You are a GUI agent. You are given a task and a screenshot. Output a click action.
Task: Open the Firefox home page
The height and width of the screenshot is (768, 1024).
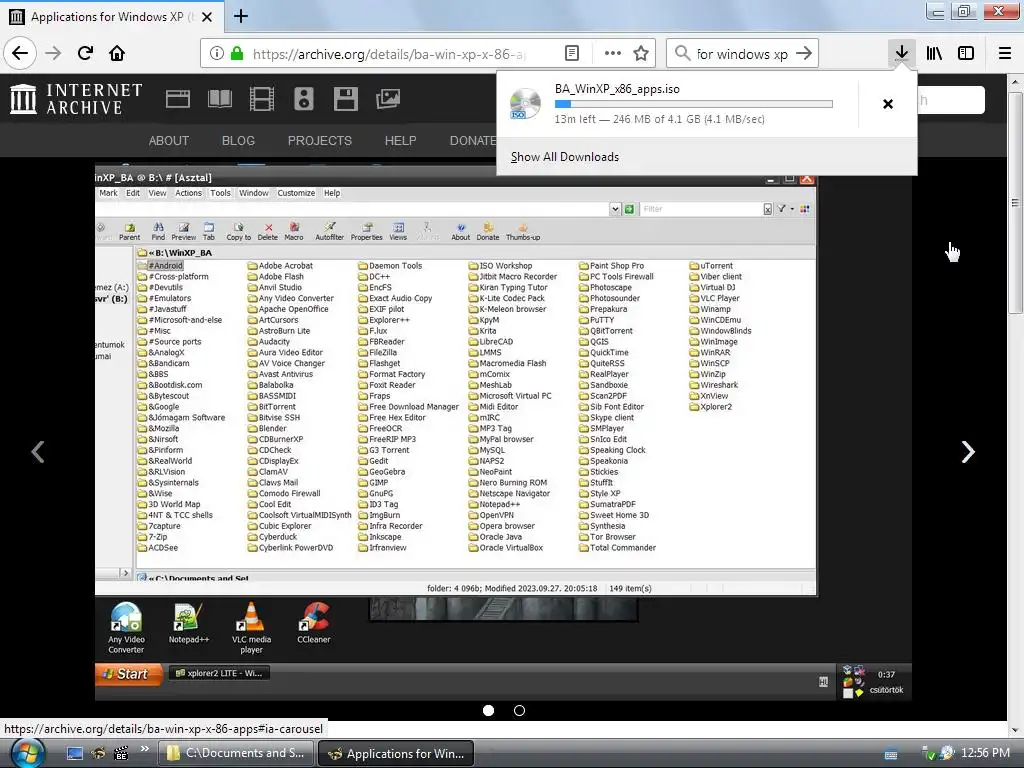click(117, 54)
